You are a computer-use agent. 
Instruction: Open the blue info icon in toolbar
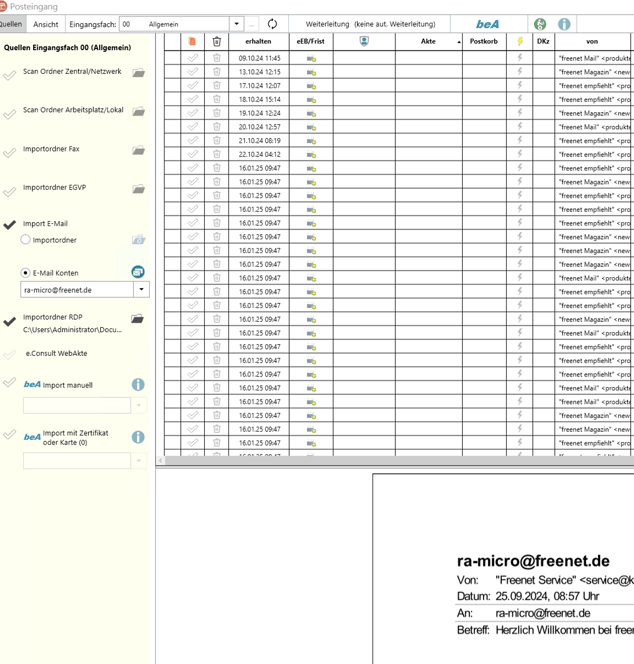click(x=564, y=24)
